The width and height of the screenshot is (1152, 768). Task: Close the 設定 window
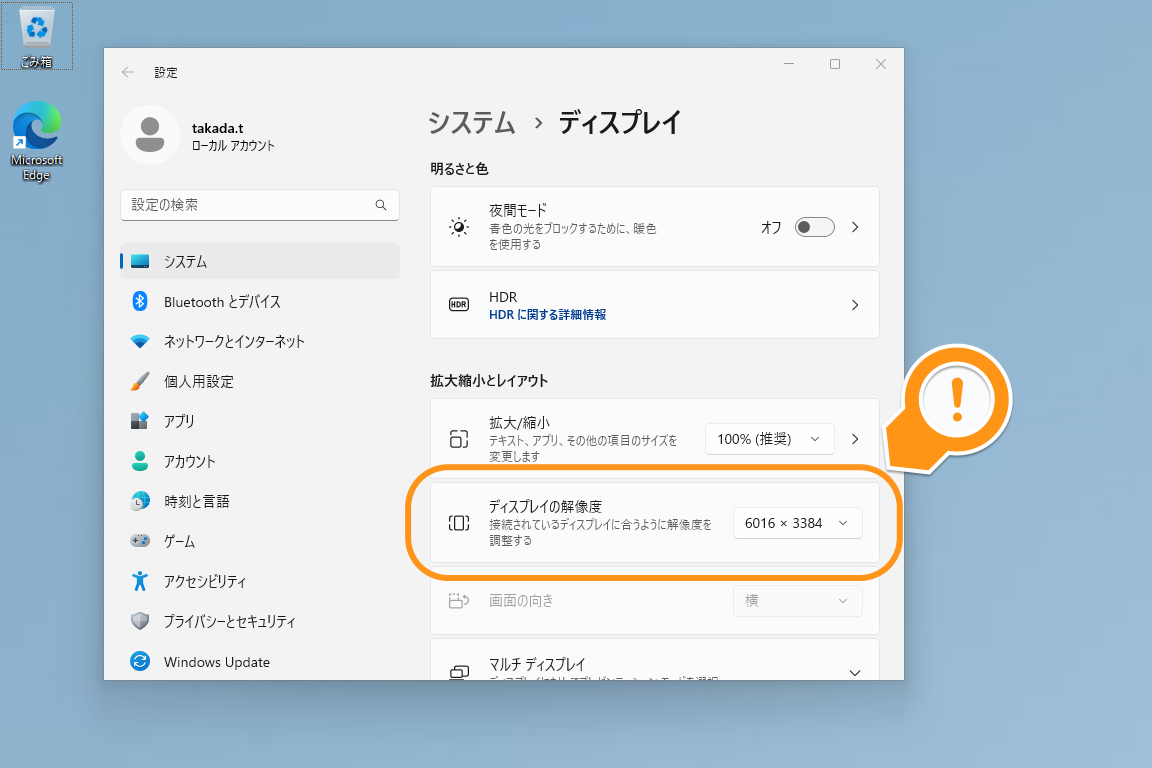(880, 64)
